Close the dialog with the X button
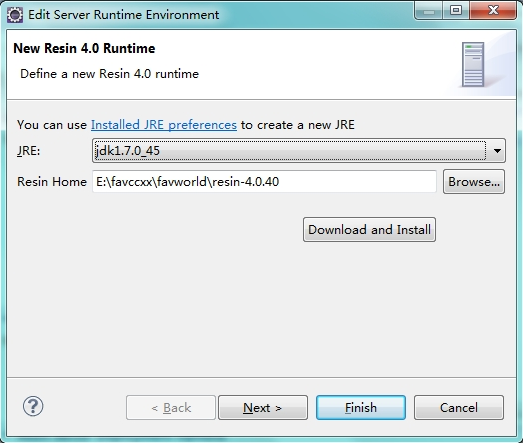Image resolution: width=523 pixels, height=443 pixels. (x=493, y=11)
